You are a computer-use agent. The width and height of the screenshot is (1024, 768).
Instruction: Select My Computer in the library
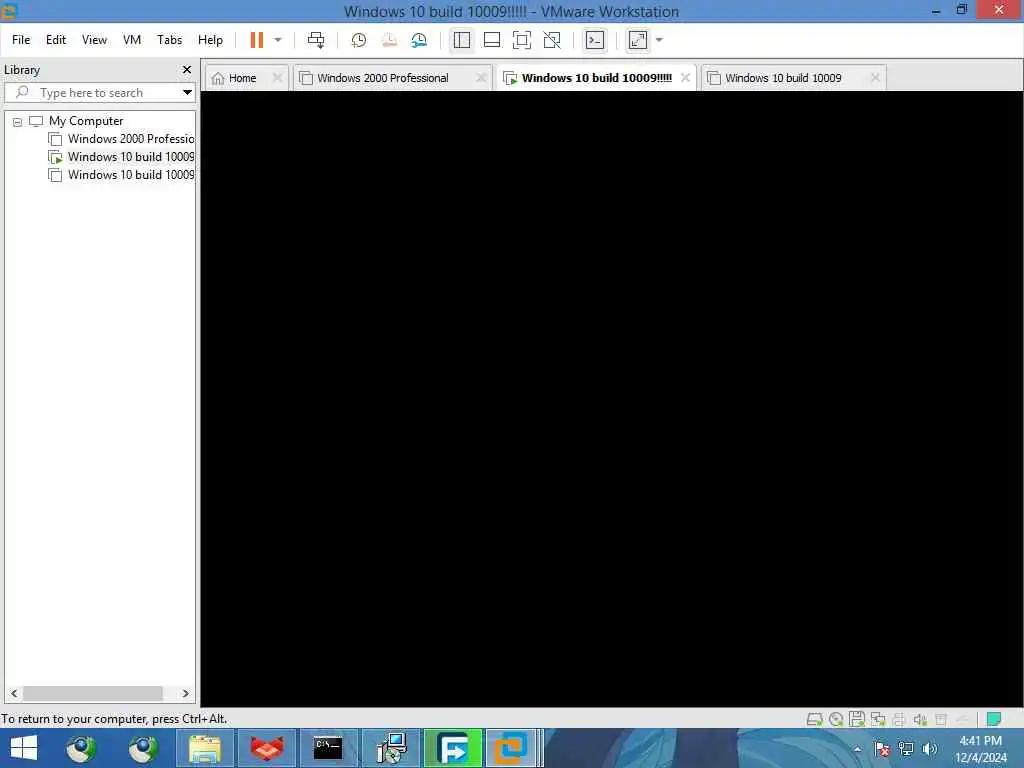(86, 121)
